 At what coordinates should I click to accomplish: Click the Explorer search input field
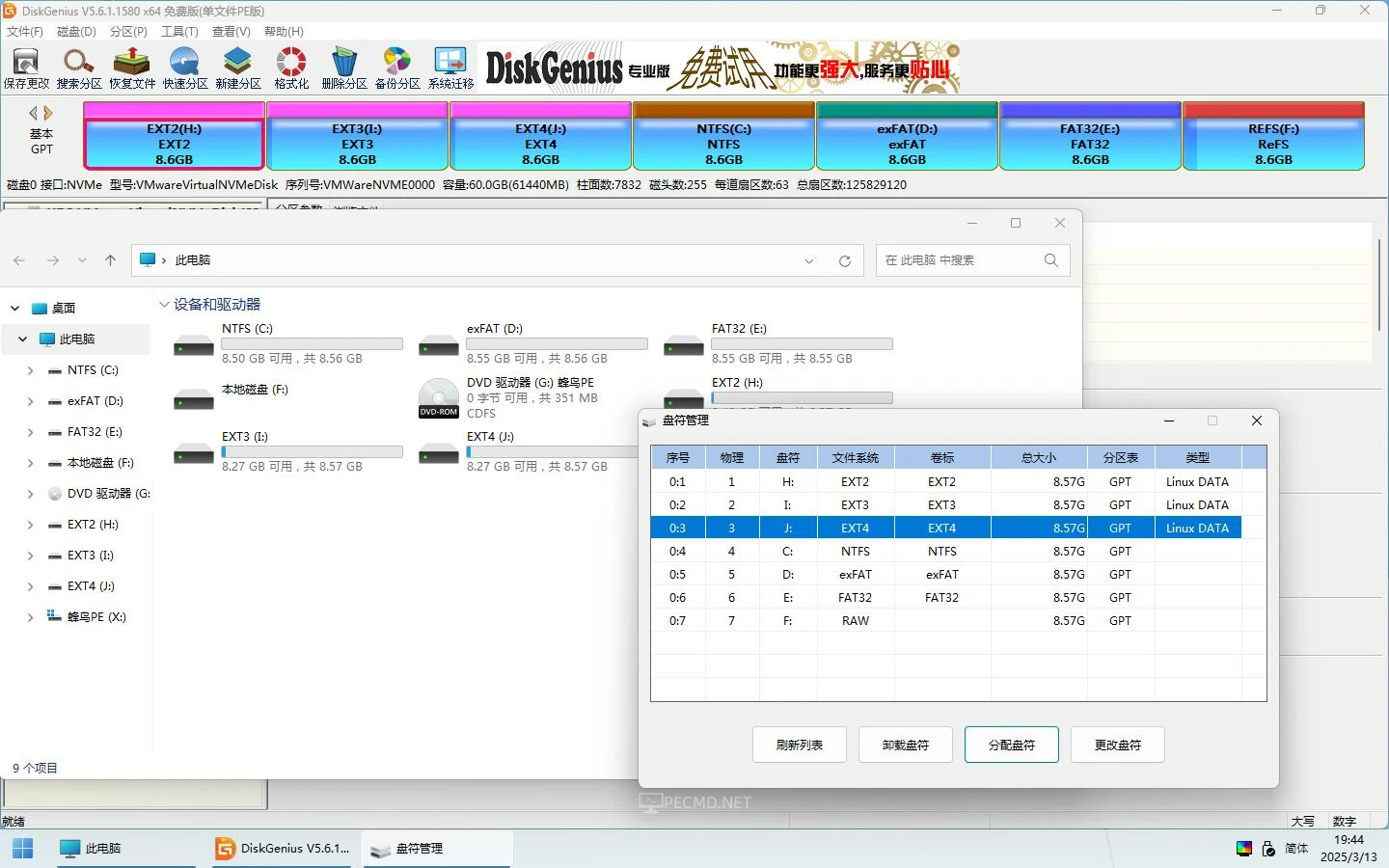960,260
